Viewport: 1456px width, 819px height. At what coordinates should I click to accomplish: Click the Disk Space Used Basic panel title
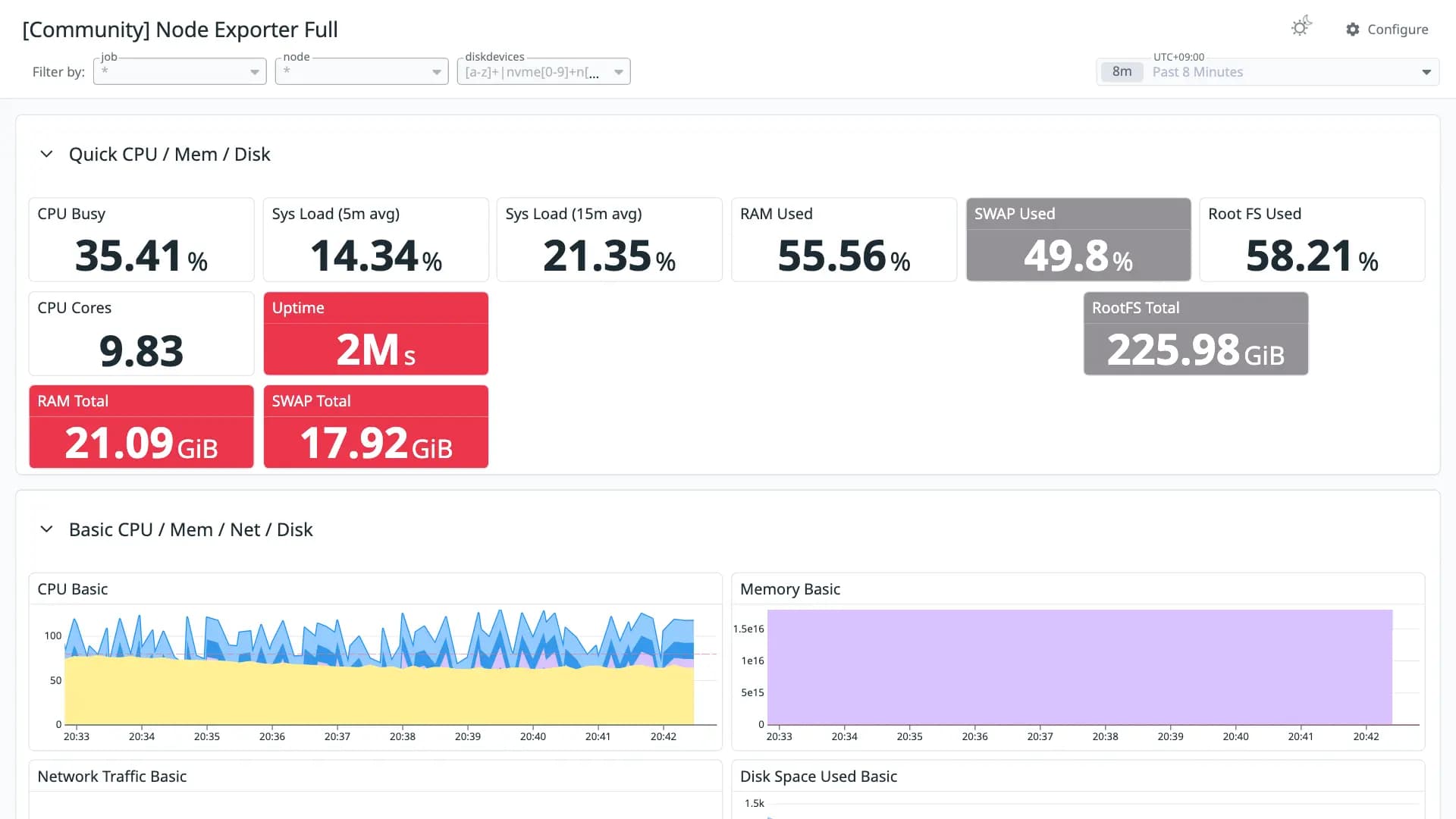[x=818, y=777]
